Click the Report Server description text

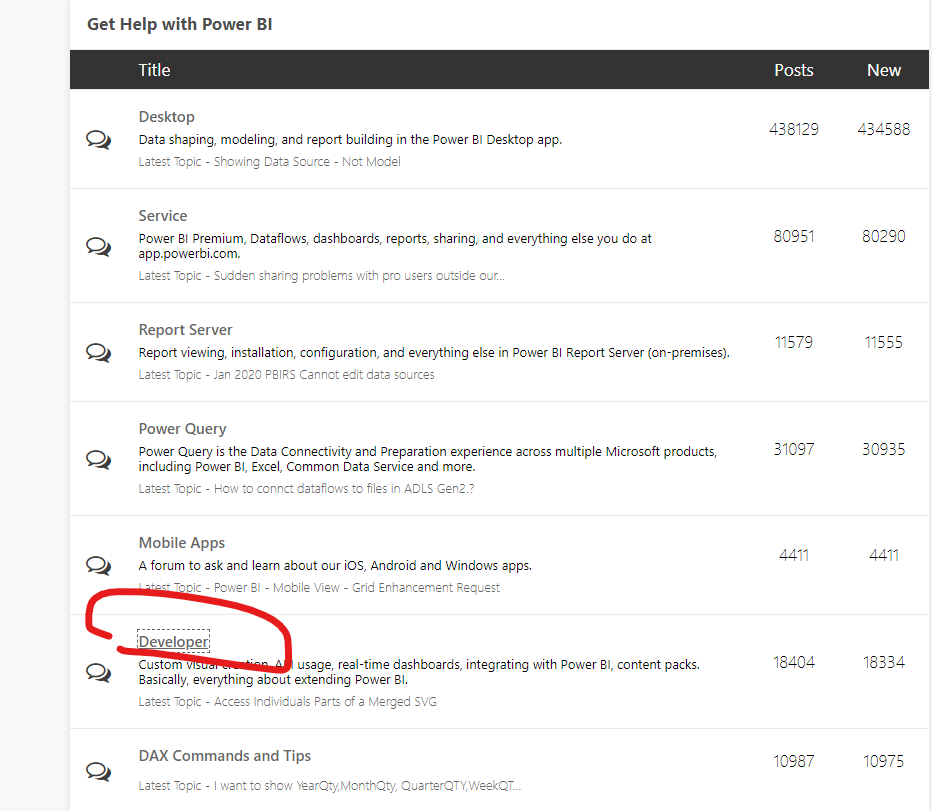(x=434, y=353)
